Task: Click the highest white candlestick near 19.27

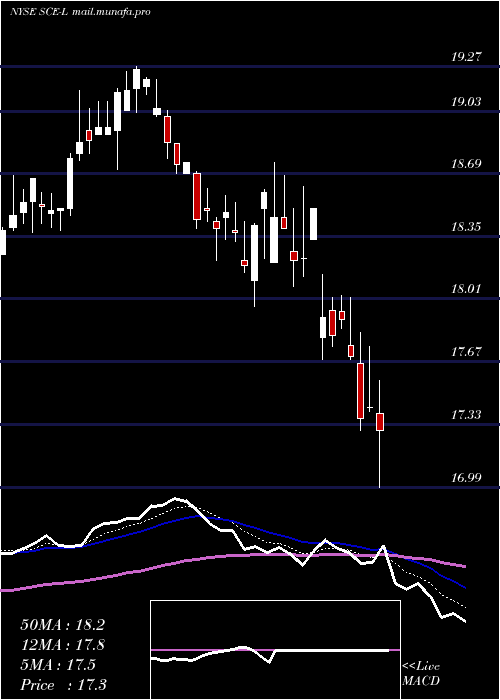Action: click(136, 79)
